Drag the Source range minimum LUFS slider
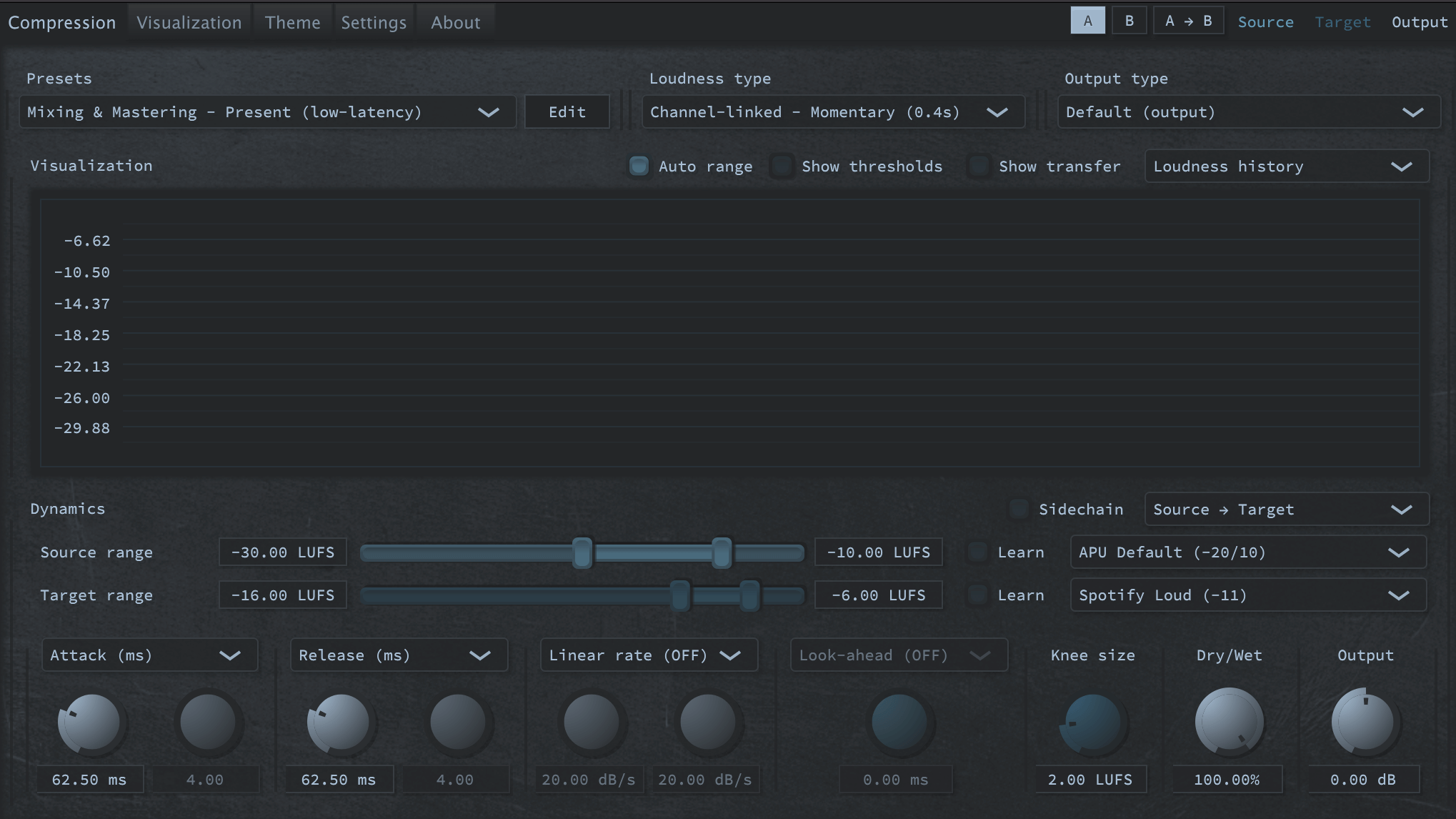Viewport: 1456px width, 819px height. [x=581, y=552]
